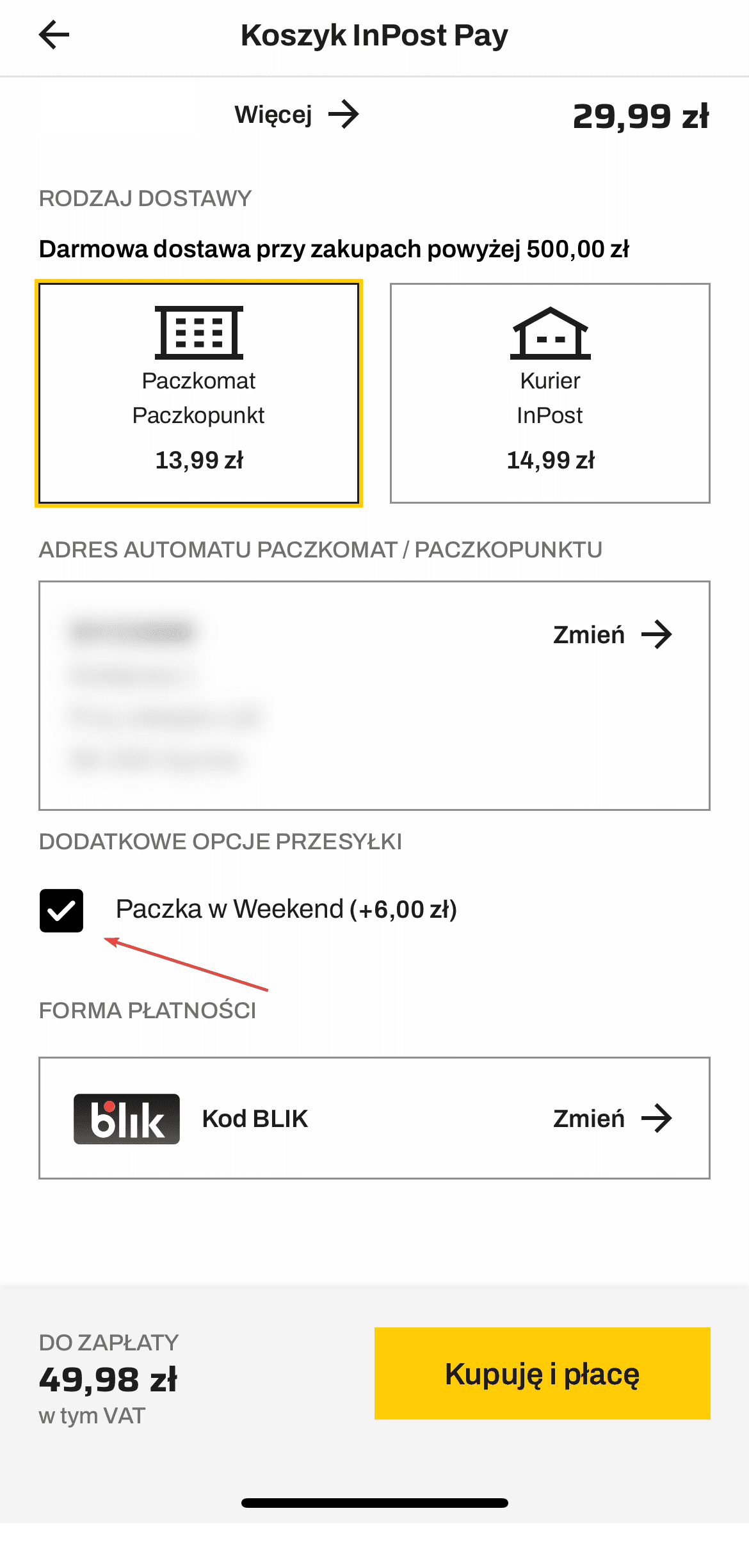This screenshot has height=1568, width=749.
Task: Tap the 49,98 zł total amount
Action: click(x=108, y=1380)
